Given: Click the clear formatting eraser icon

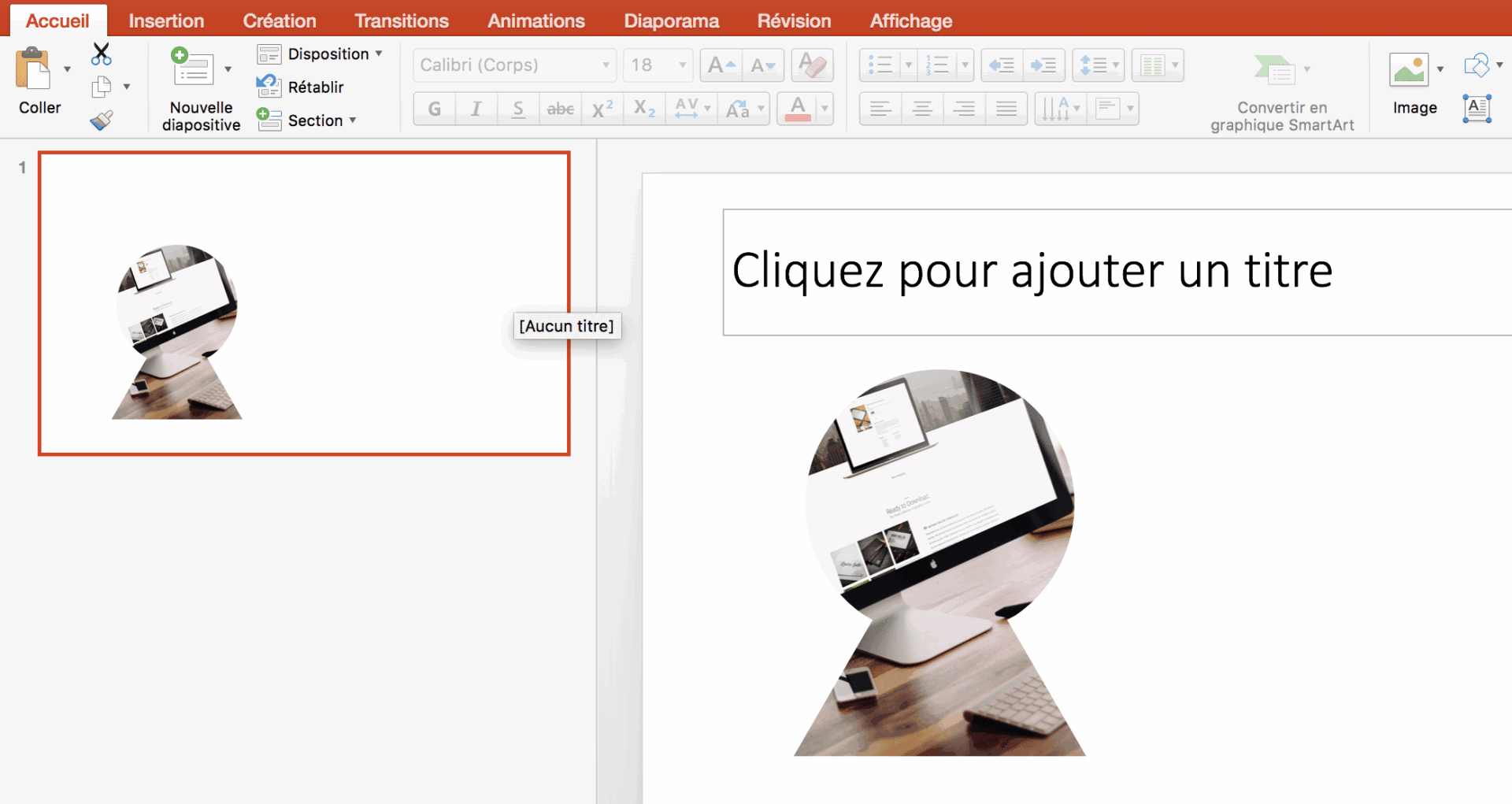Looking at the screenshot, I should click(x=812, y=65).
